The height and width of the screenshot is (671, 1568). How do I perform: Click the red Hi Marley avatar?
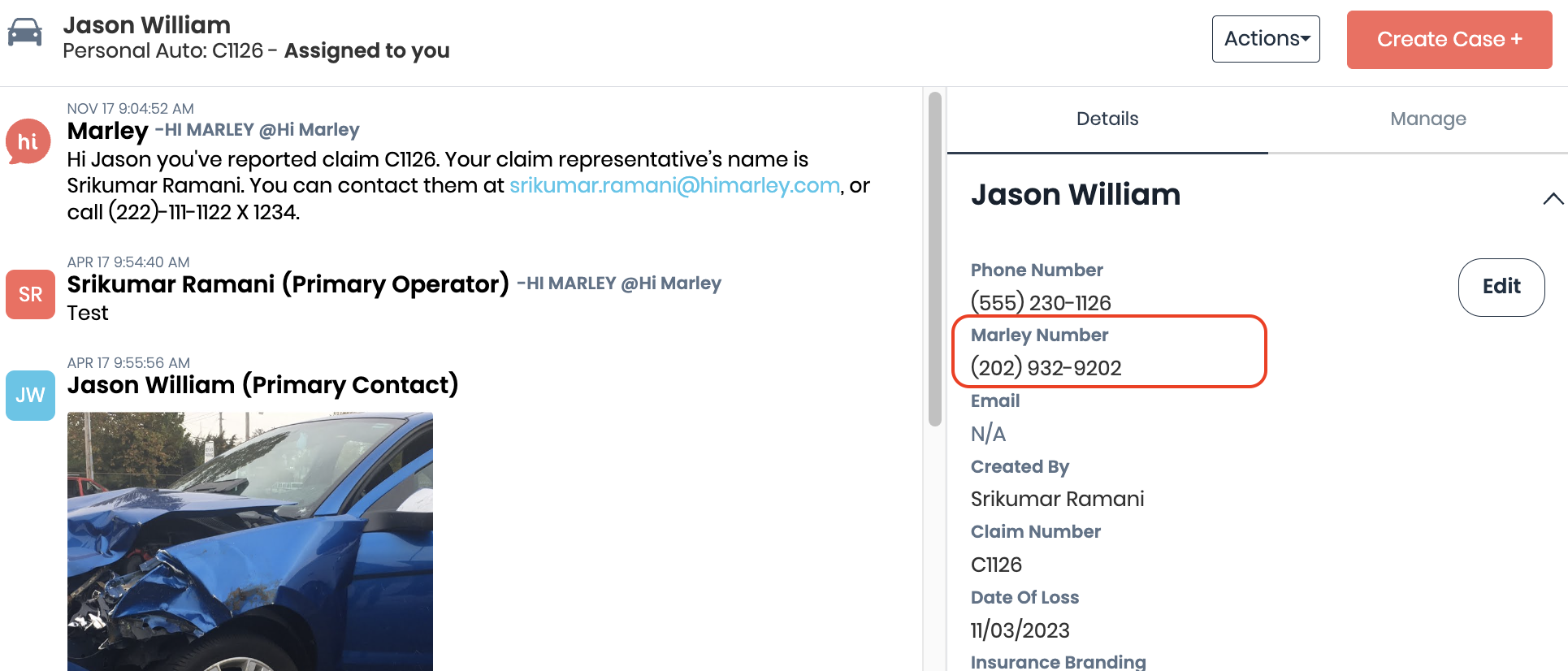28,141
